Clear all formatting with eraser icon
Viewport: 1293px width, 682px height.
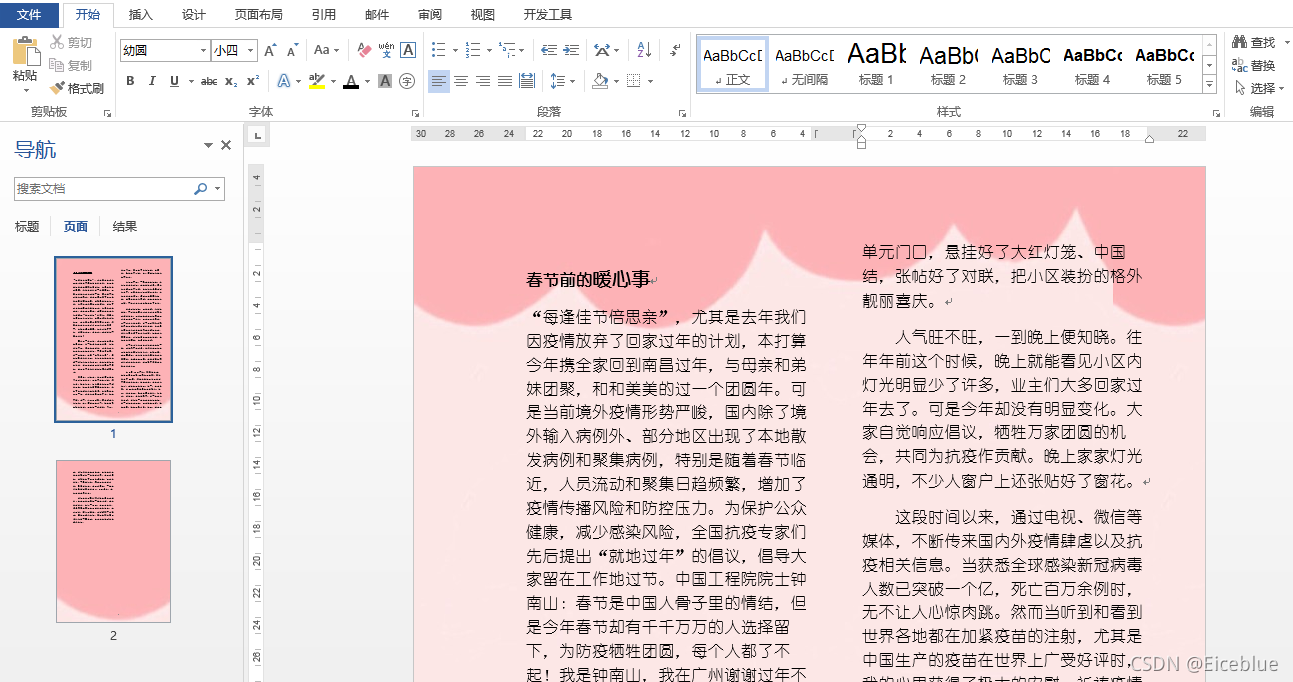(364, 50)
